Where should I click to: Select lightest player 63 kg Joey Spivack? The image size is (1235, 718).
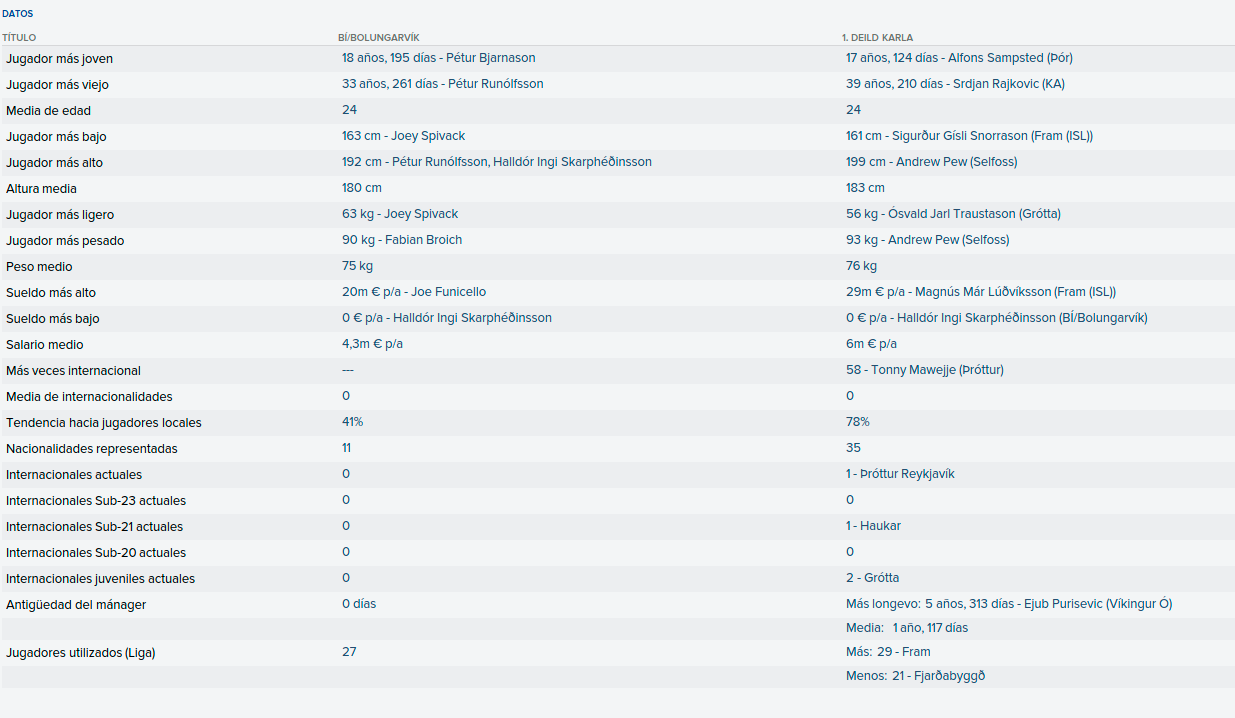[x=400, y=214]
